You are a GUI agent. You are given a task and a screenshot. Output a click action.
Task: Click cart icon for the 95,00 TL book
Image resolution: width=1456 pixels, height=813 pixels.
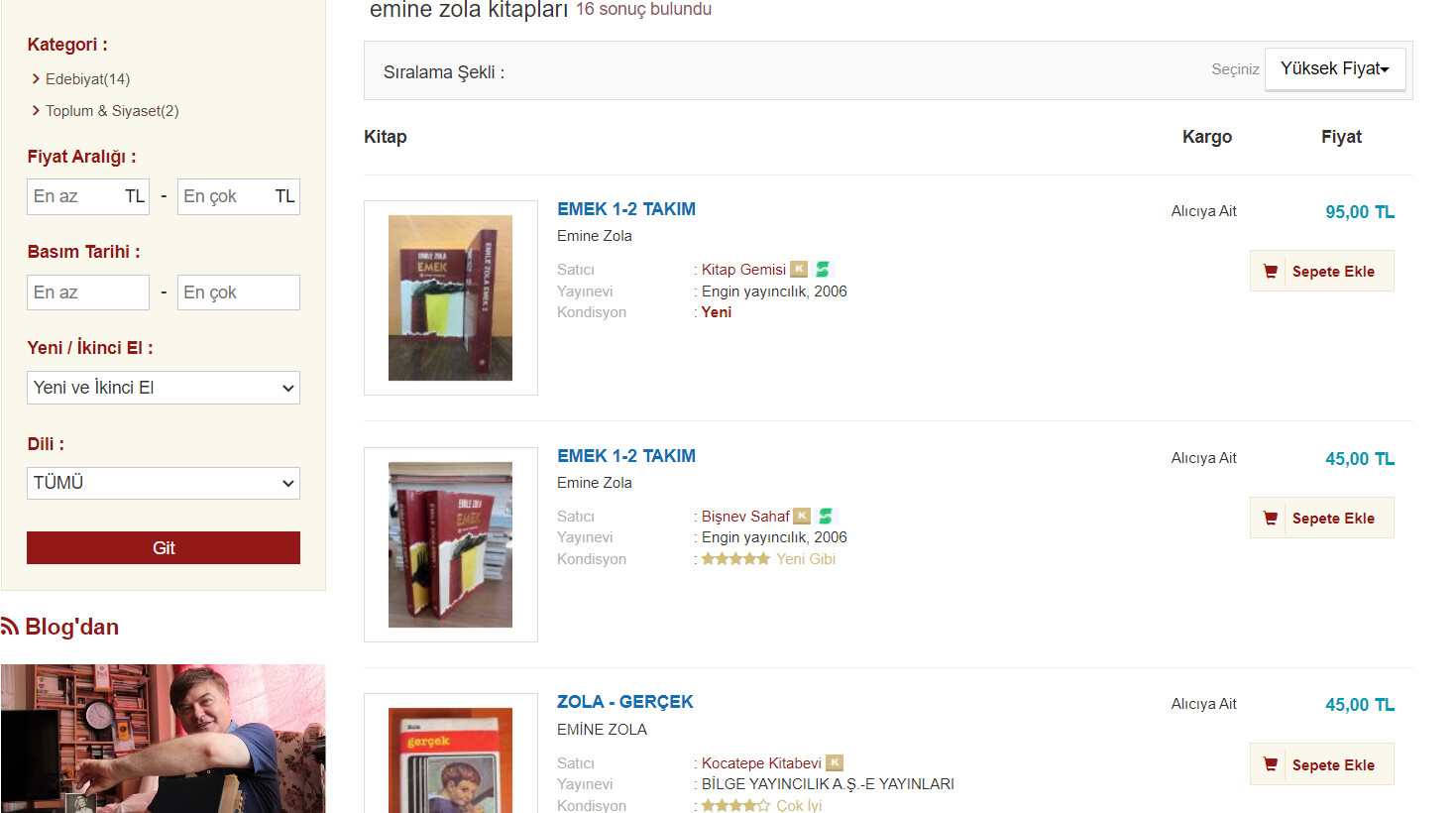[x=1271, y=271]
